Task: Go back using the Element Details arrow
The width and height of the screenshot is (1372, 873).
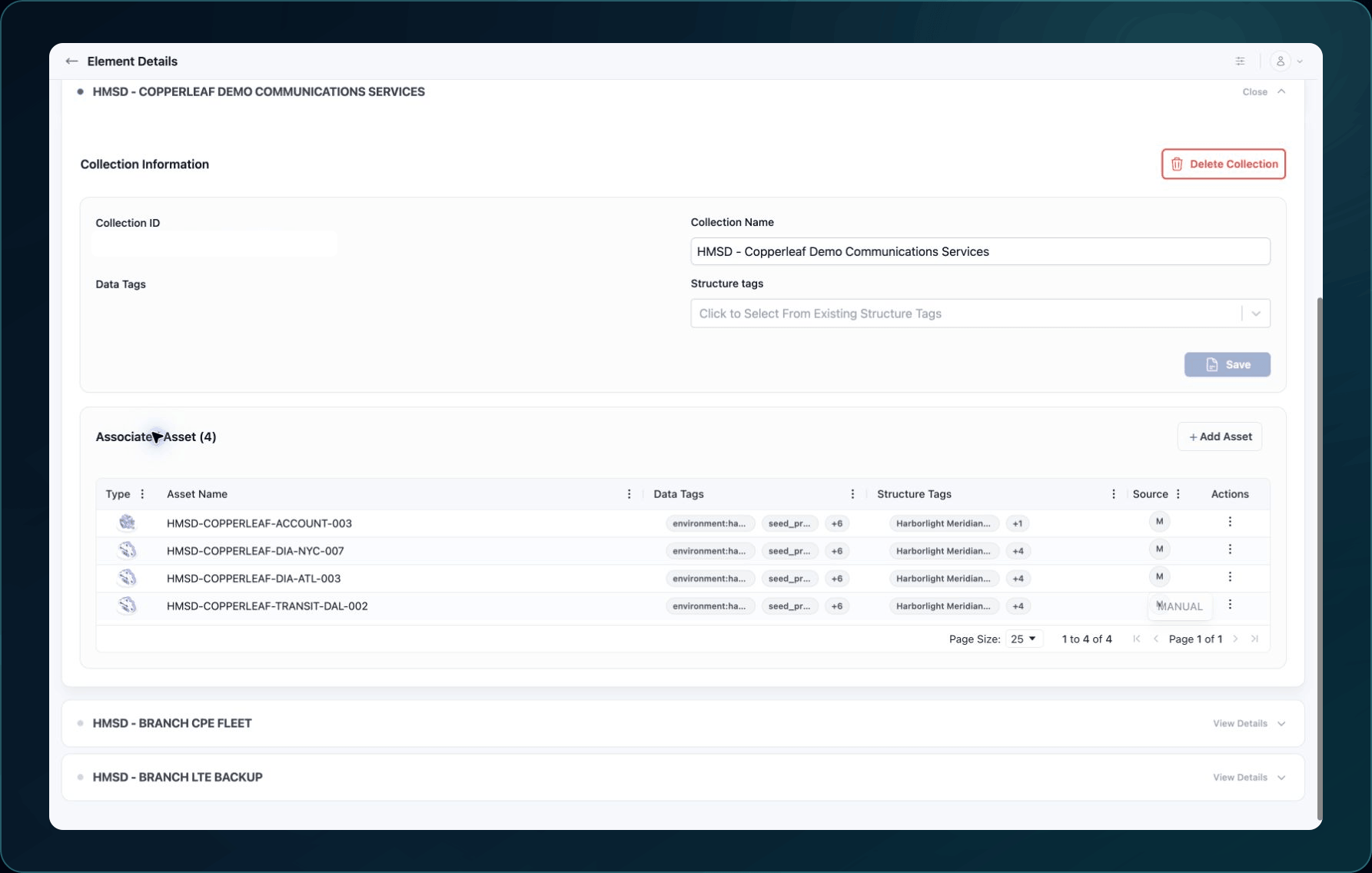Action: 71,61
